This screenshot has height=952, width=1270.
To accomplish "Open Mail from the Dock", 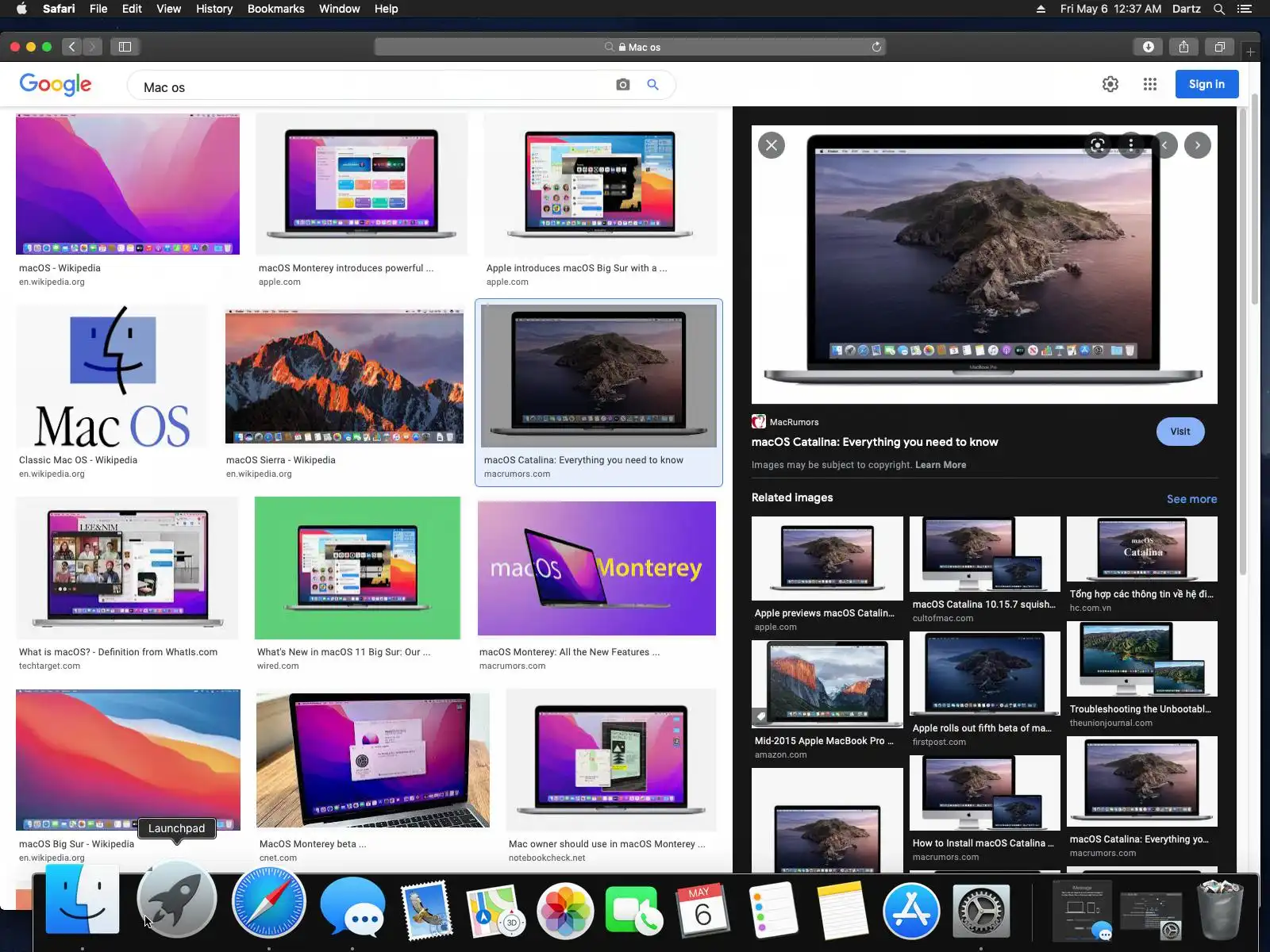I will tap(426, 910).
